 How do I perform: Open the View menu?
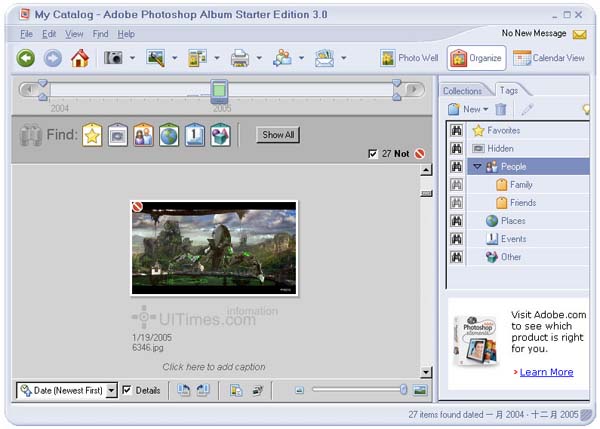(74, 34)
